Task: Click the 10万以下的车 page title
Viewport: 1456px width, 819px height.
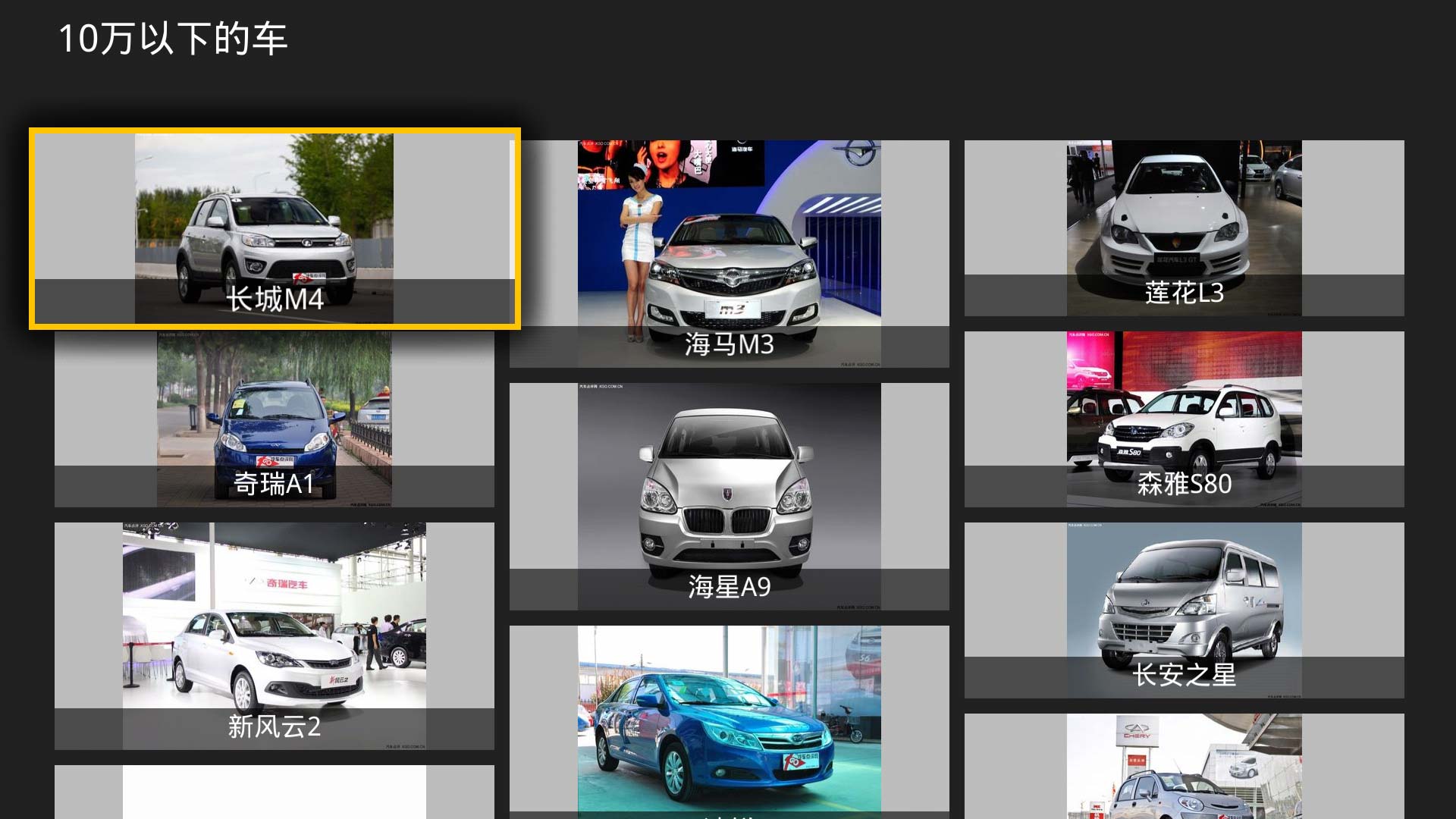Action: click(173, 39)
